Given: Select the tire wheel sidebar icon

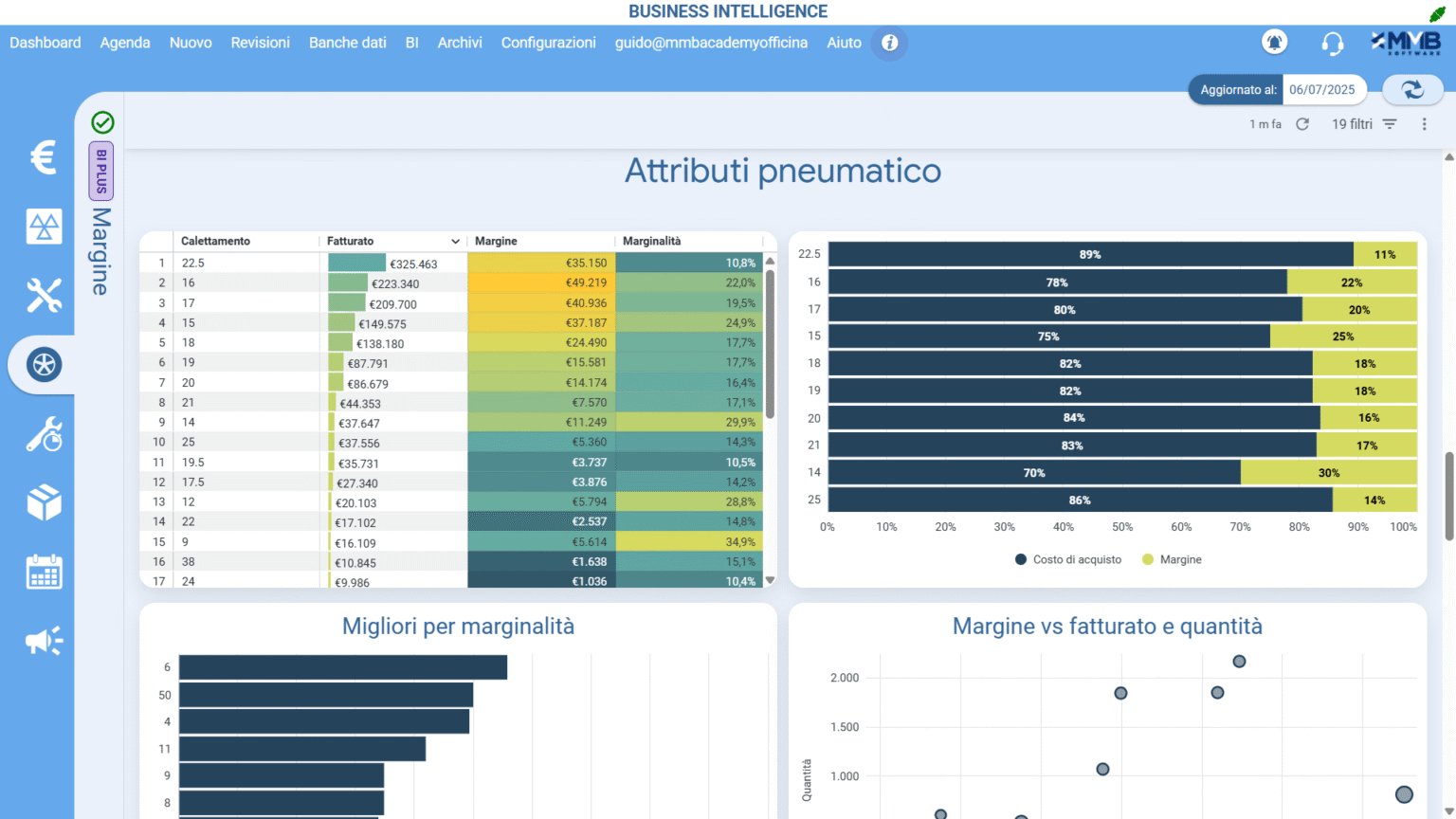Looking at the screenshot, I should pos(44,365).
